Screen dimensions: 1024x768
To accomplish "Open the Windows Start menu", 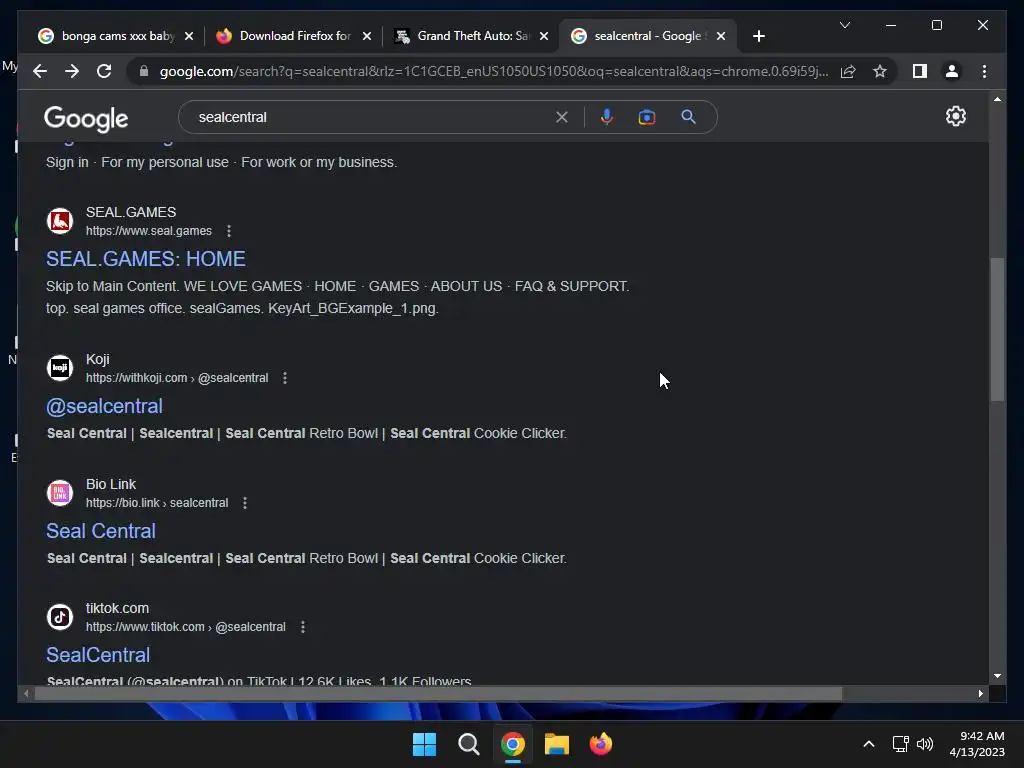I will click(424, 744).
